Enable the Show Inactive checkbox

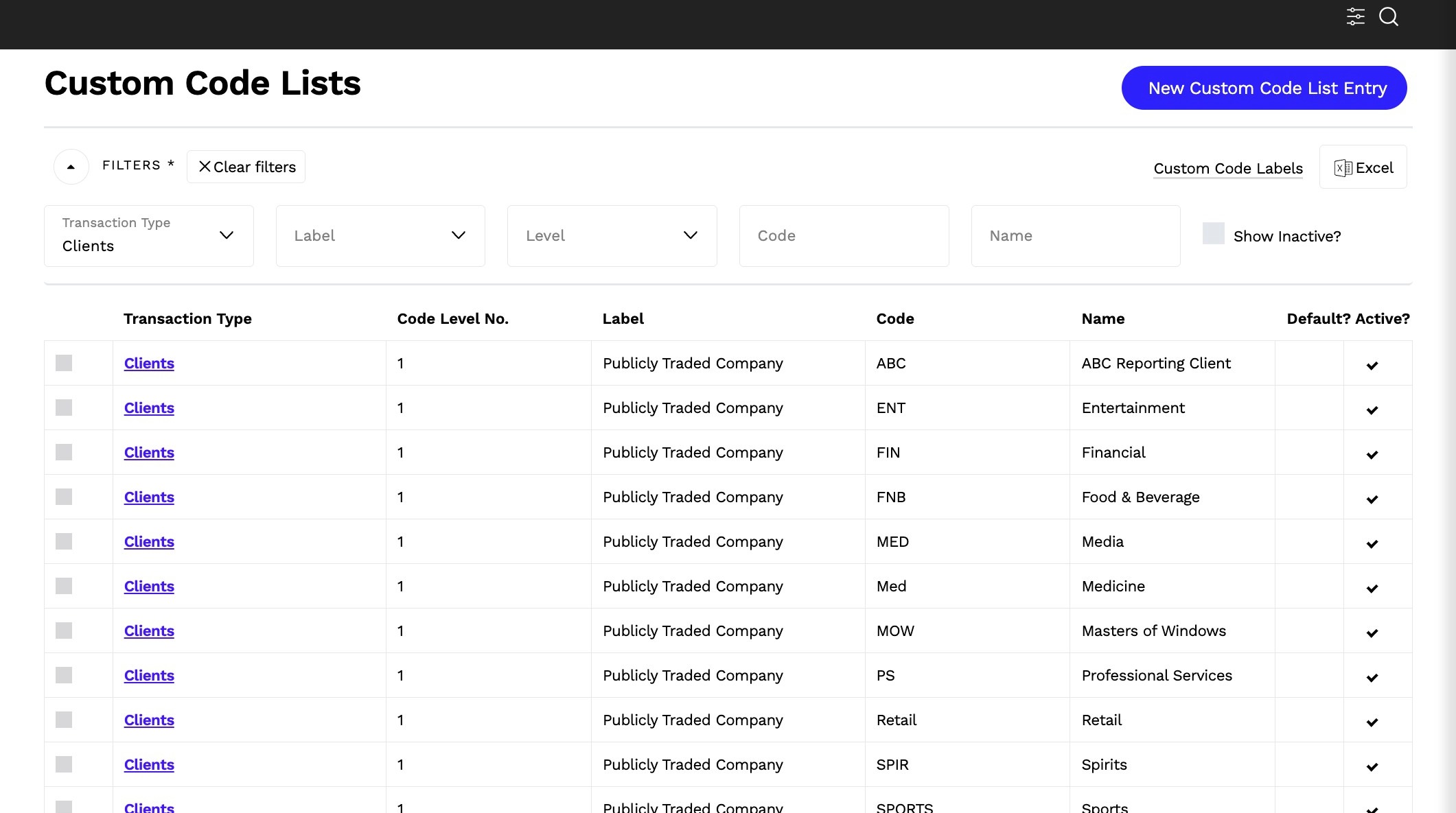point(1213,233)
